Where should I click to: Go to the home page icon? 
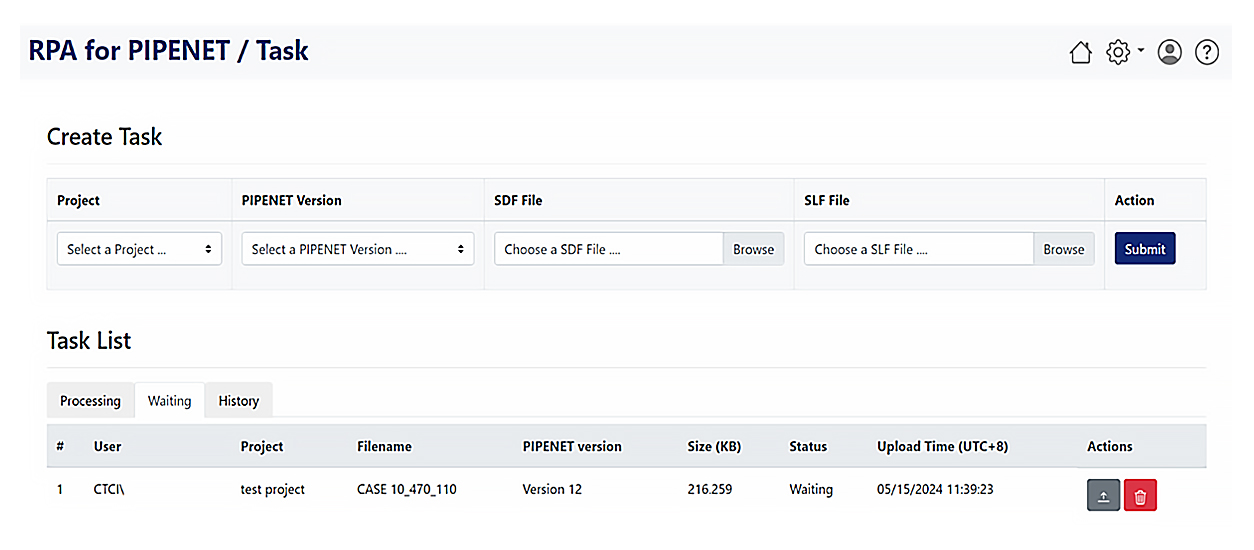(1080, 53)
